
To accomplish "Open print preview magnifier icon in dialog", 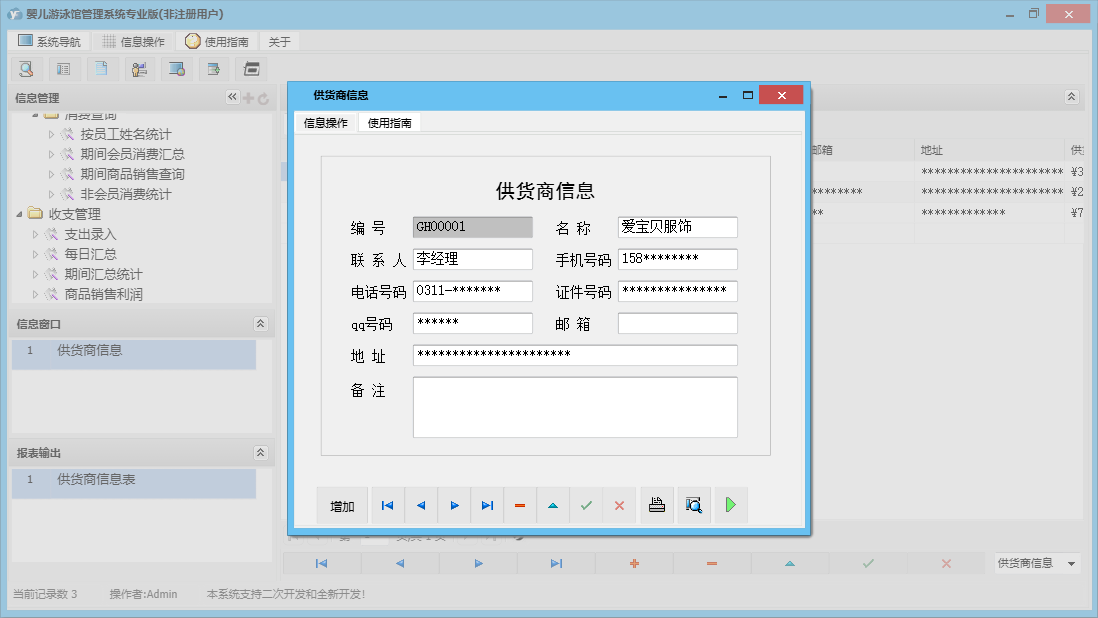I will coord(694,506).
